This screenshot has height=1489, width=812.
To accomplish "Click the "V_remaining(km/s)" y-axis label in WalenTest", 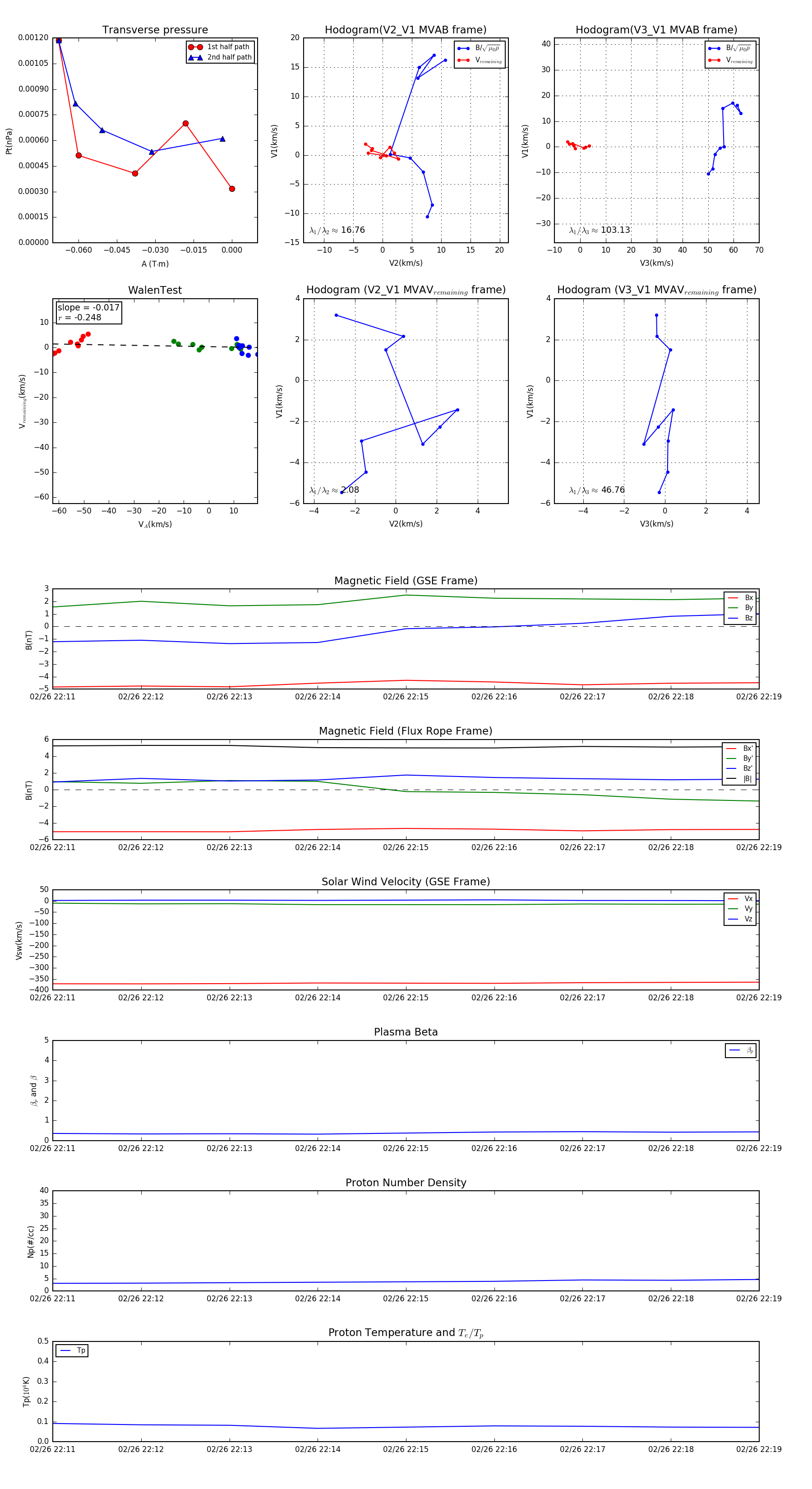I will pyautogui.click(x=23, y=401).
